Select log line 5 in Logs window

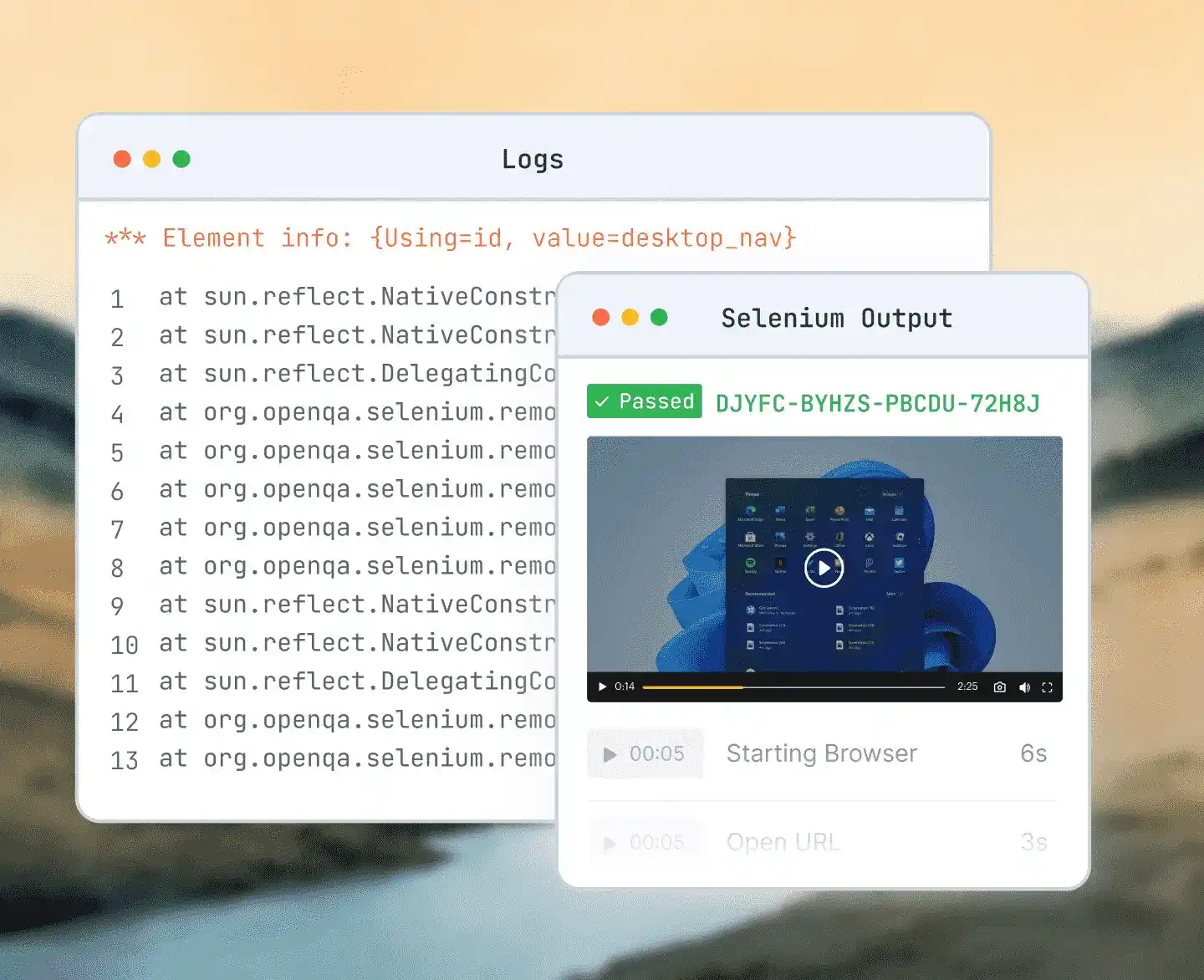(x=333, y=452)
